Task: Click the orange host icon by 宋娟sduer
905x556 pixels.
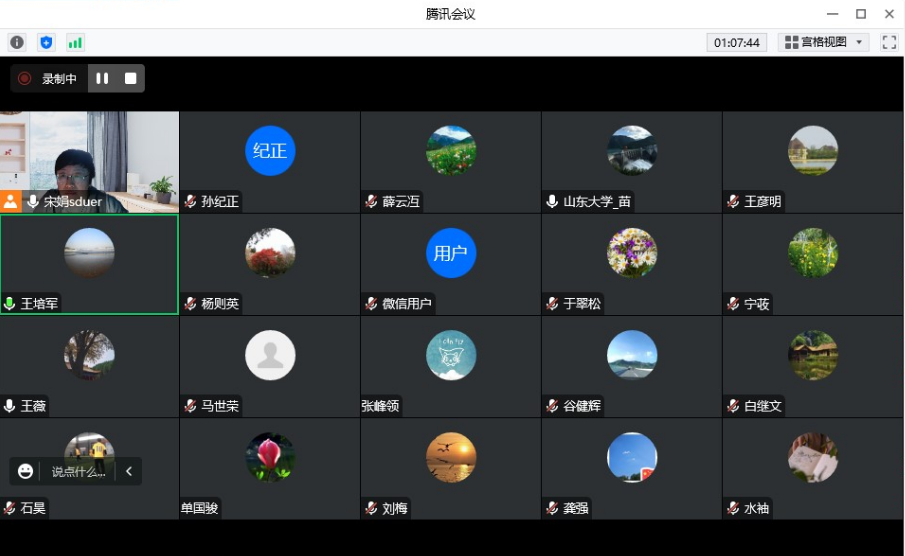Action: 11,201
